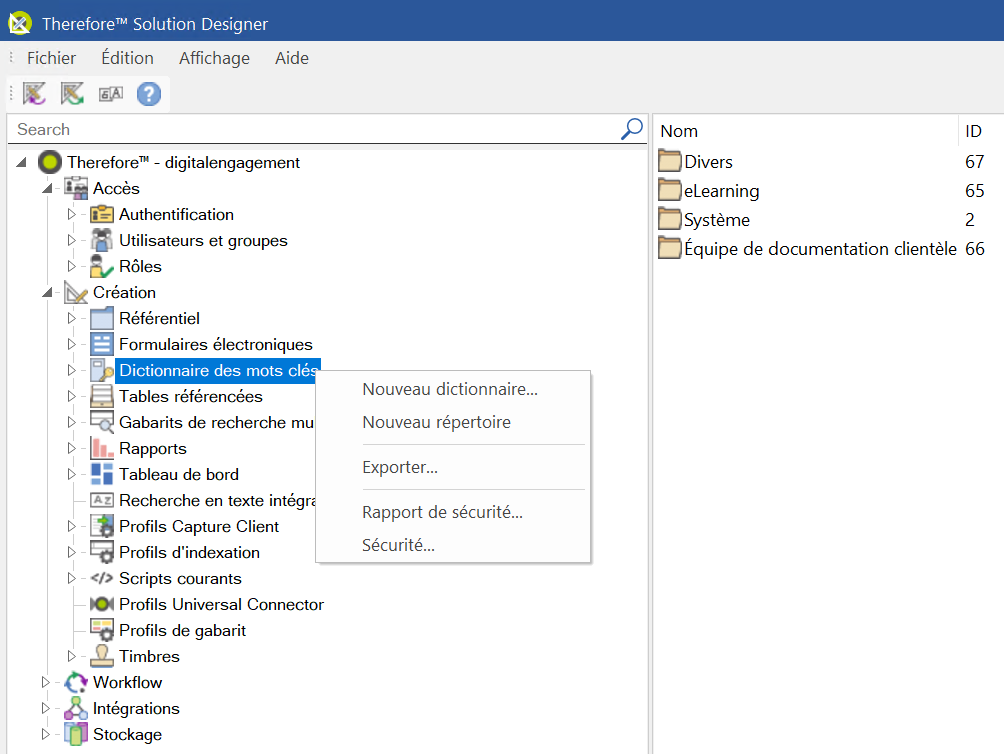Open the Affichage menu
1004x754 pixels.
(x=215, y=58)
